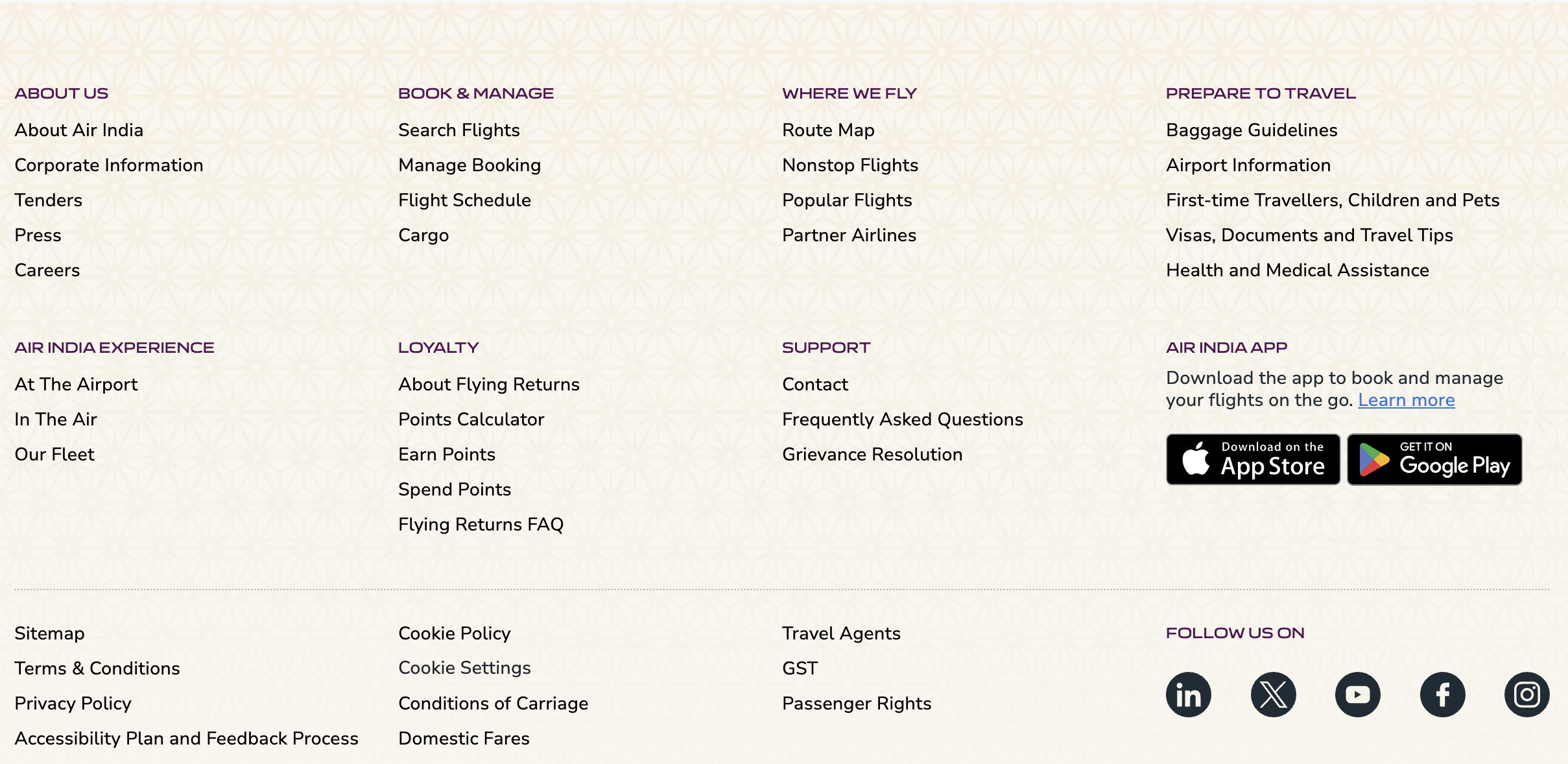
Task: Open the Sitemap link
Action: point(49,634)
